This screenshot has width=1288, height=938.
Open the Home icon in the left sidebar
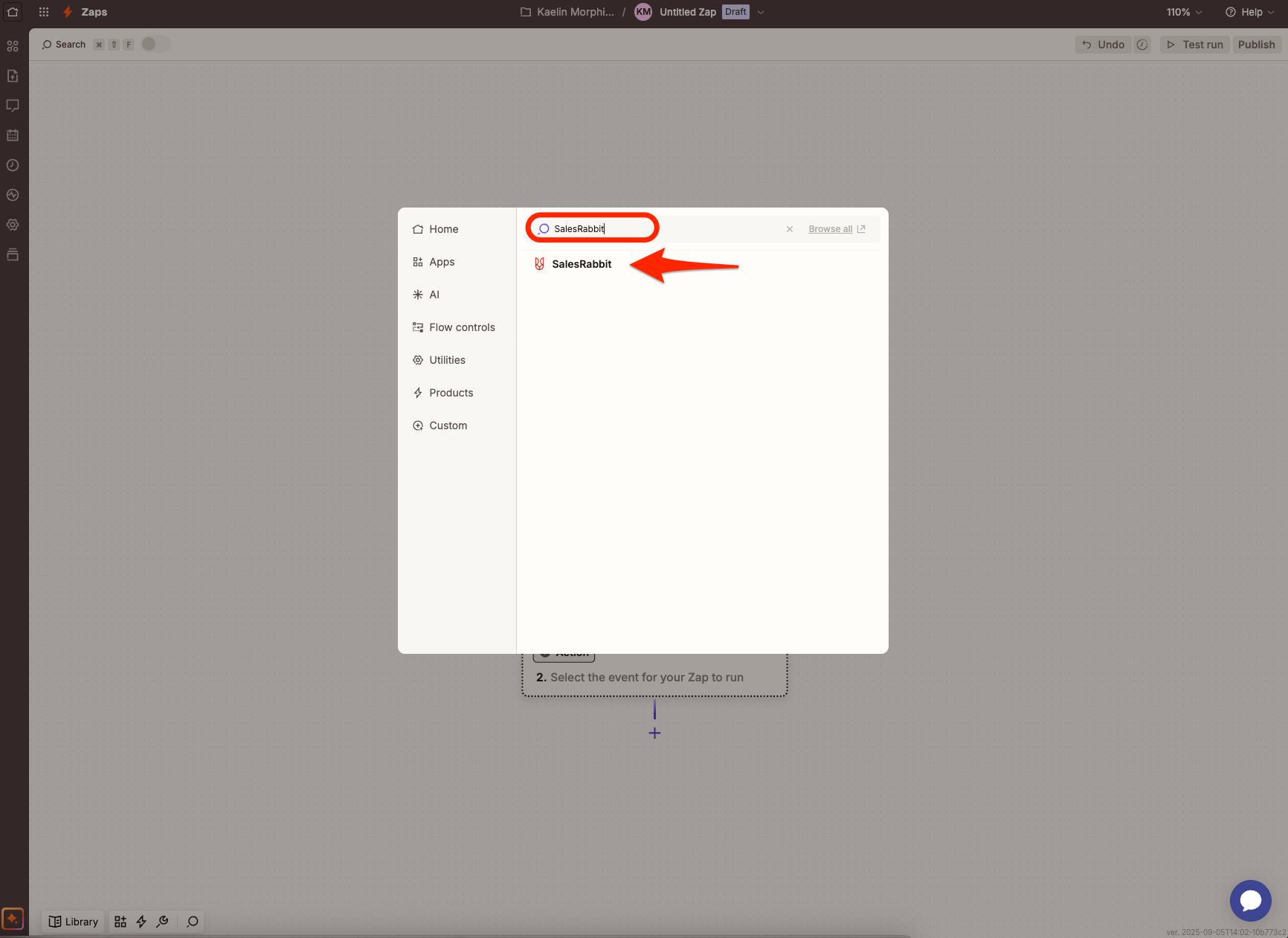tap(12, 12)
